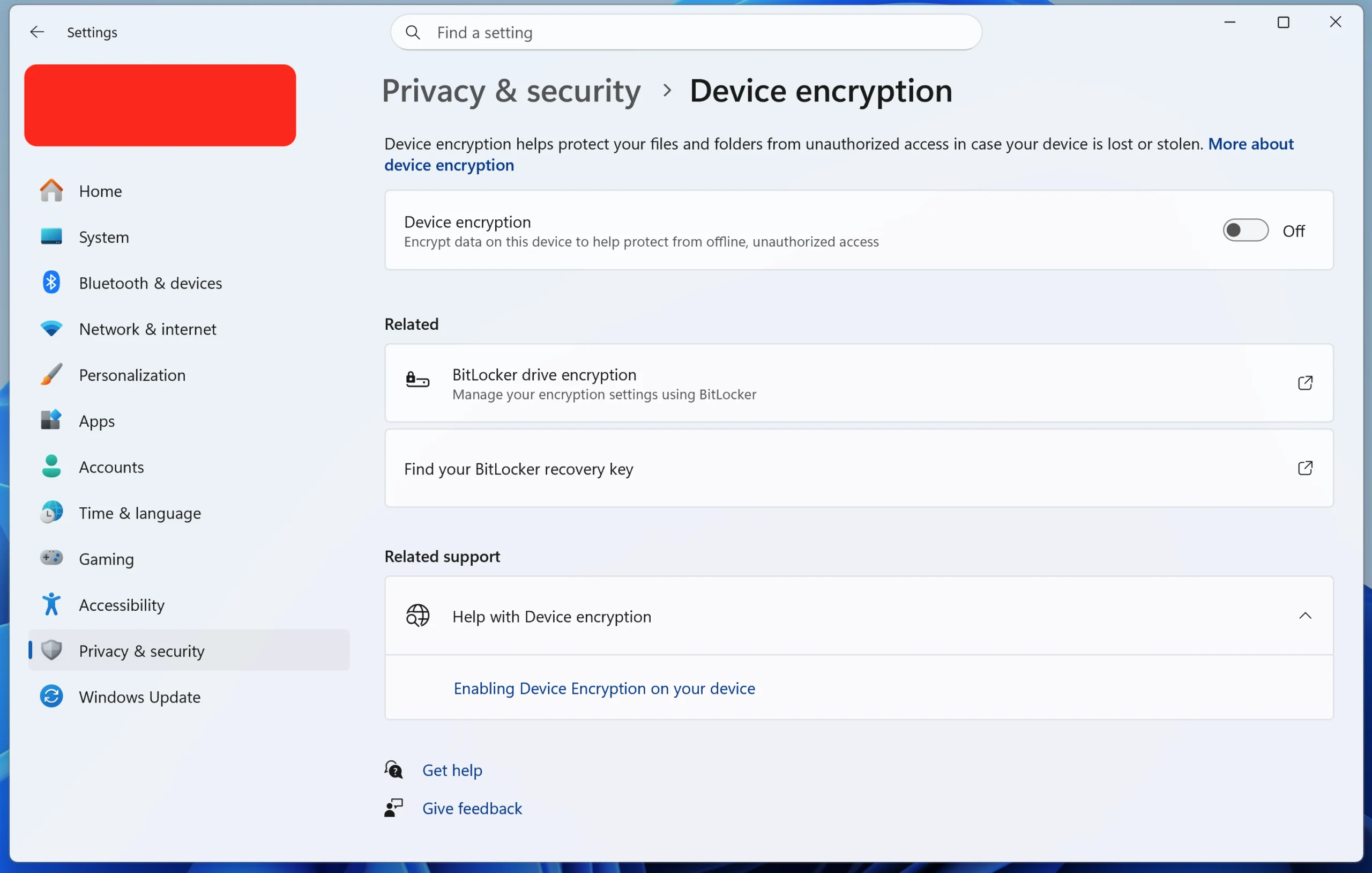Turn on the Device encryption toggle
Screen dimensions: 1372x873
1246,231
